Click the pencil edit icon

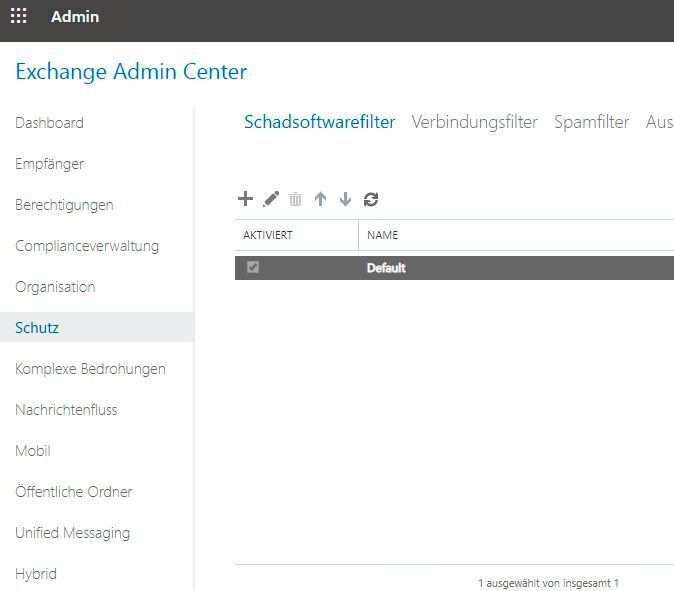[x=271, y=199]
